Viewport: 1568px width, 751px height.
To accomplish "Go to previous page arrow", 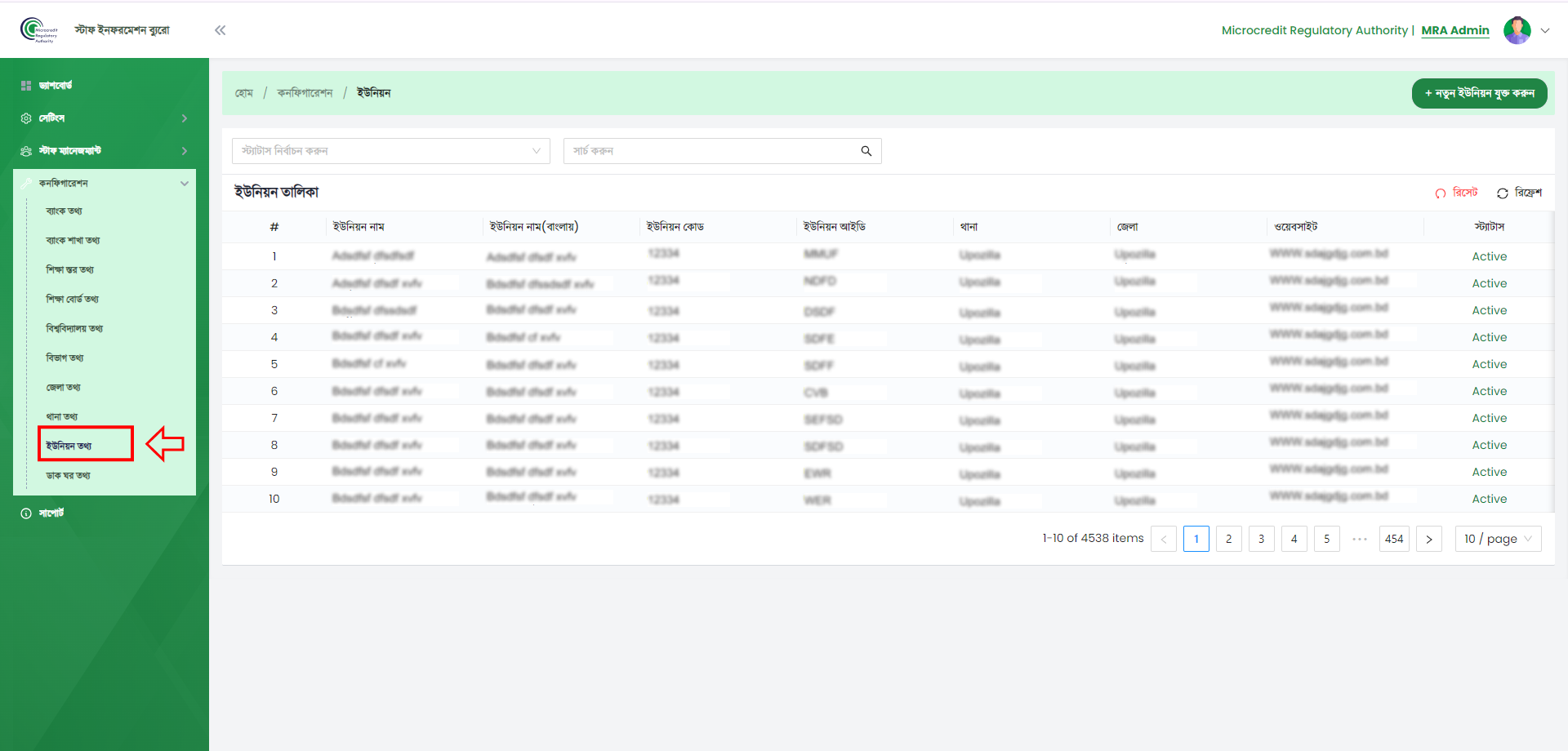I will tap(1164, 539).
